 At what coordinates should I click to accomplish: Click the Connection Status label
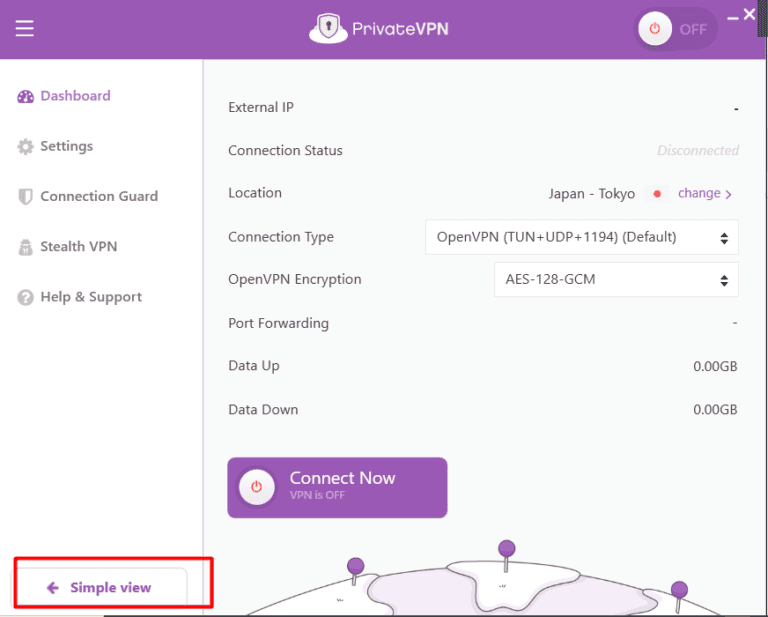[285, 150]
